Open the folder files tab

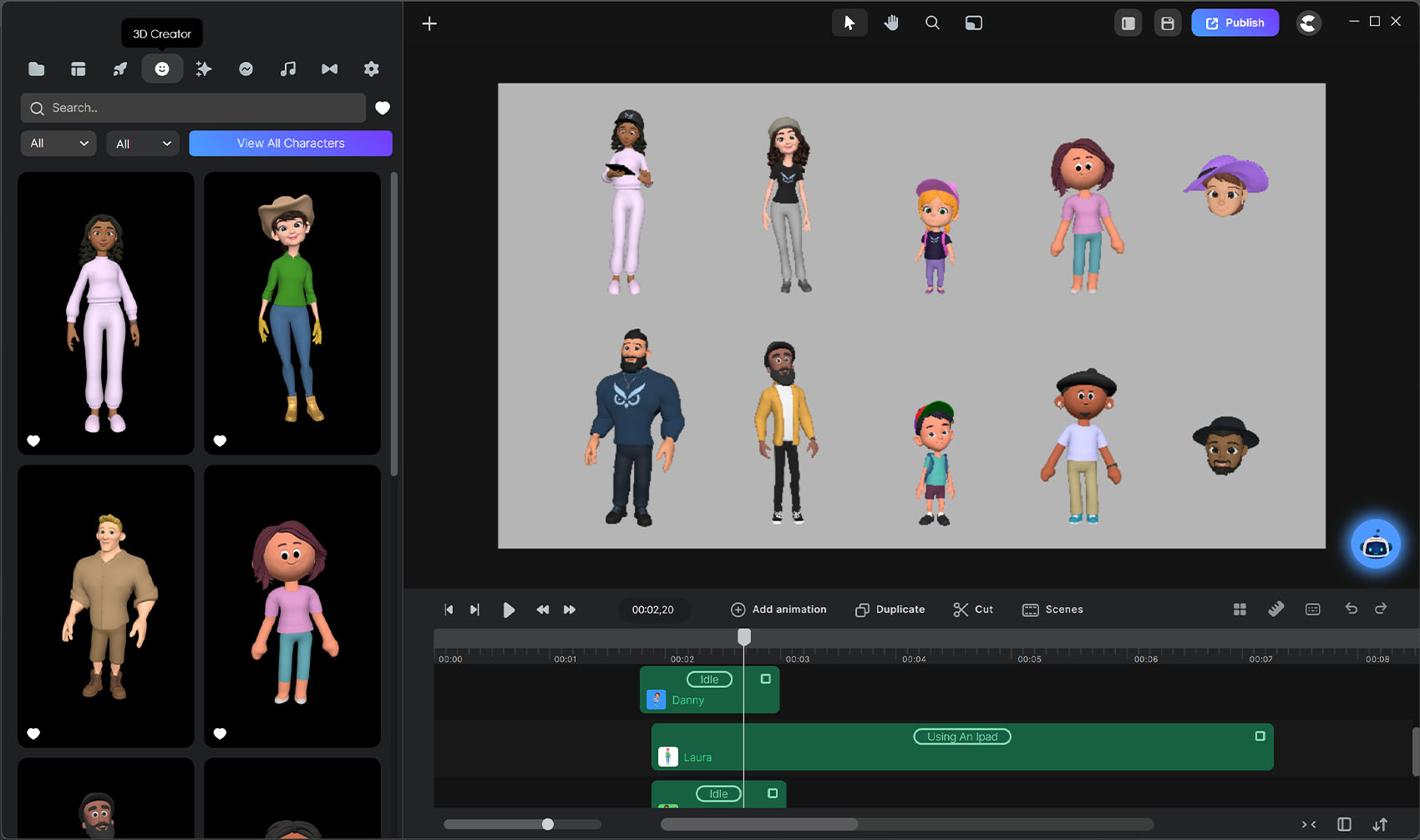point(37,69)
